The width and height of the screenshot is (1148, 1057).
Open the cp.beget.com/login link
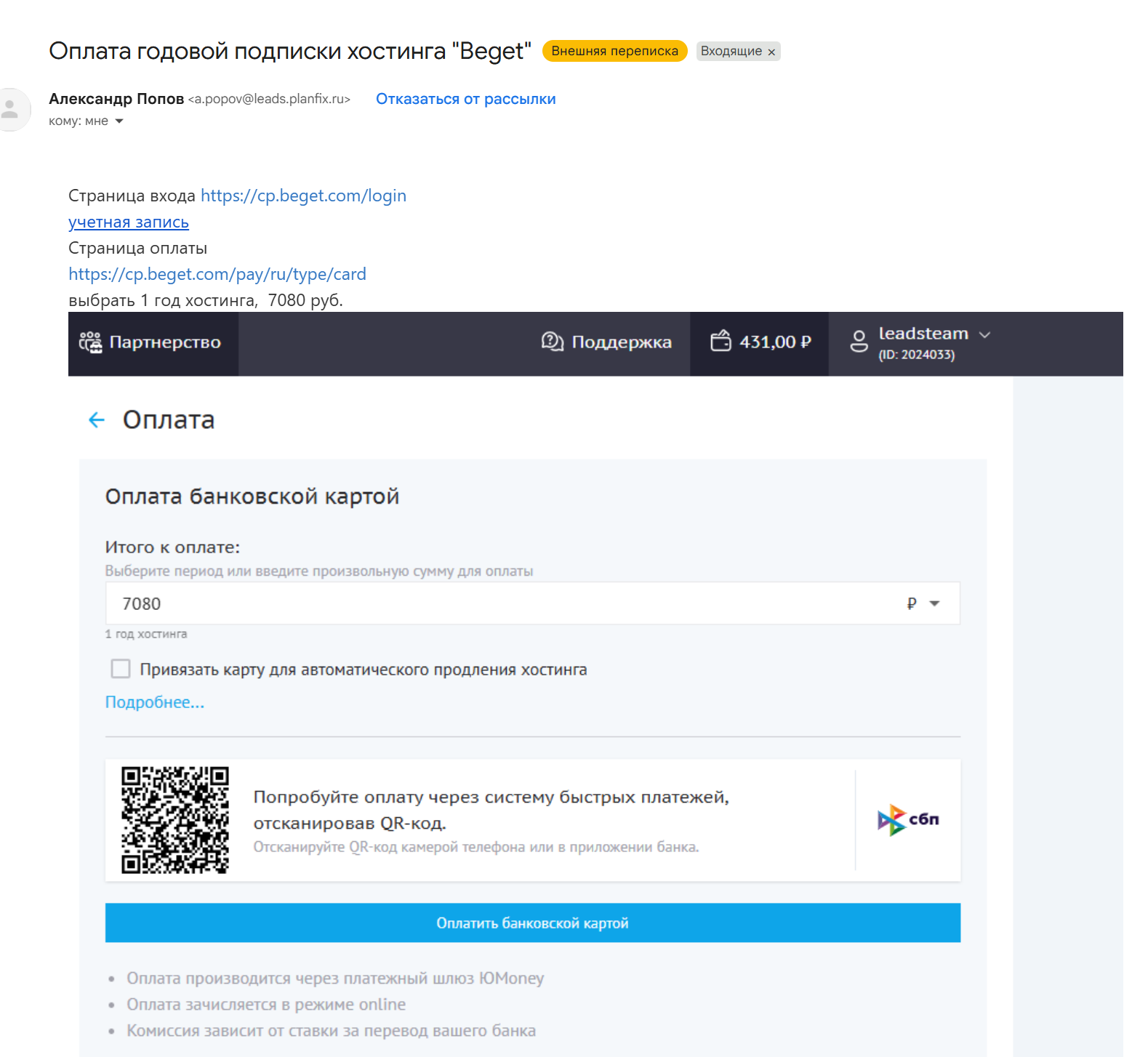click(x=303, y=196)
